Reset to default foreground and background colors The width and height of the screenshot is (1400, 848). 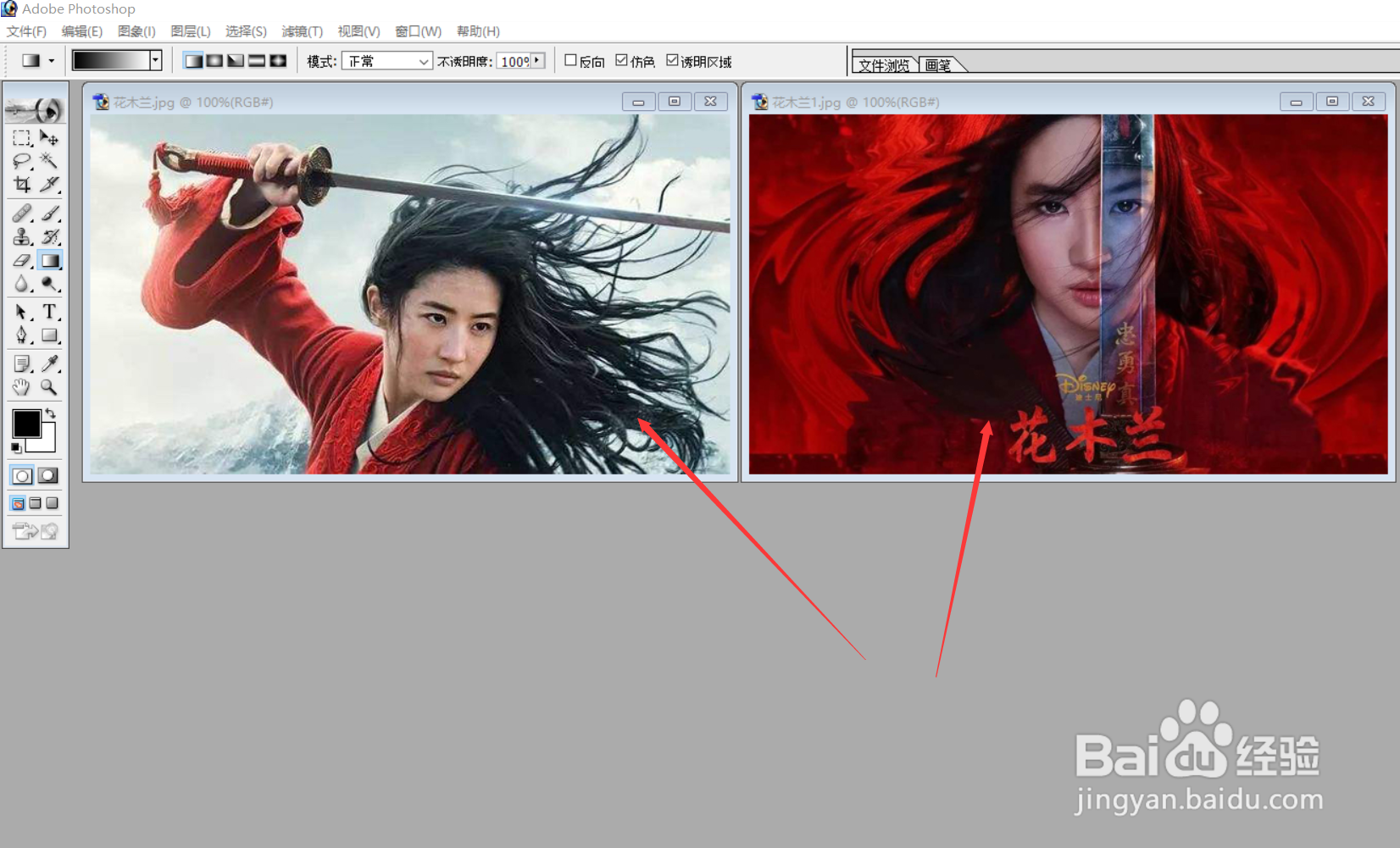[16, 448]
